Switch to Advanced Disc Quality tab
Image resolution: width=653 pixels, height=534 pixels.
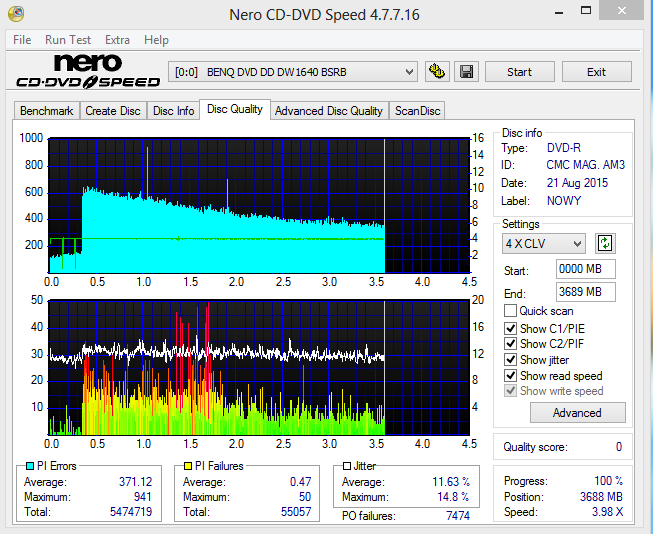[329, 111]
